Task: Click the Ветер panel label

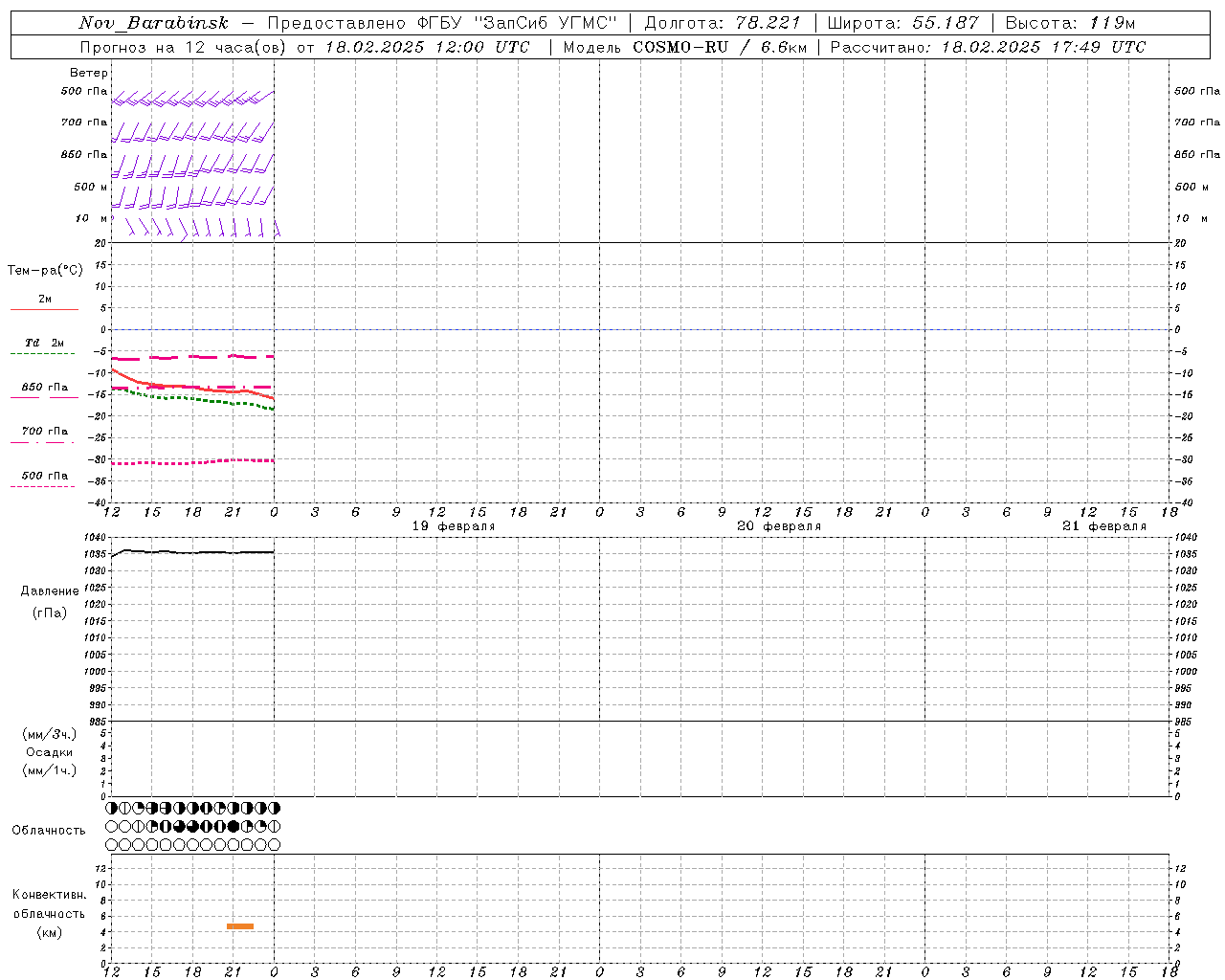Action: 89,73
